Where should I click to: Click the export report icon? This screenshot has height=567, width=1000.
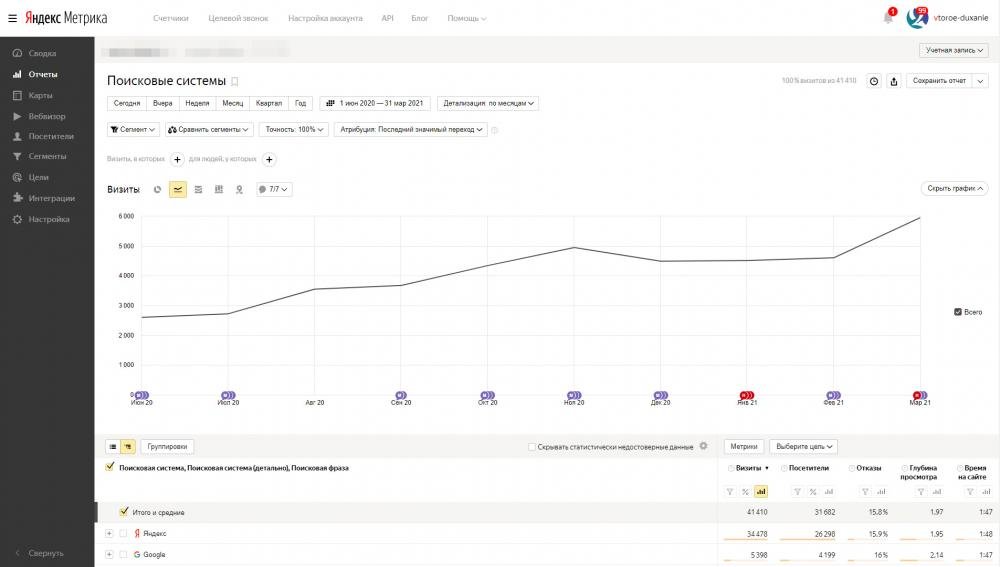coord(894,81)
